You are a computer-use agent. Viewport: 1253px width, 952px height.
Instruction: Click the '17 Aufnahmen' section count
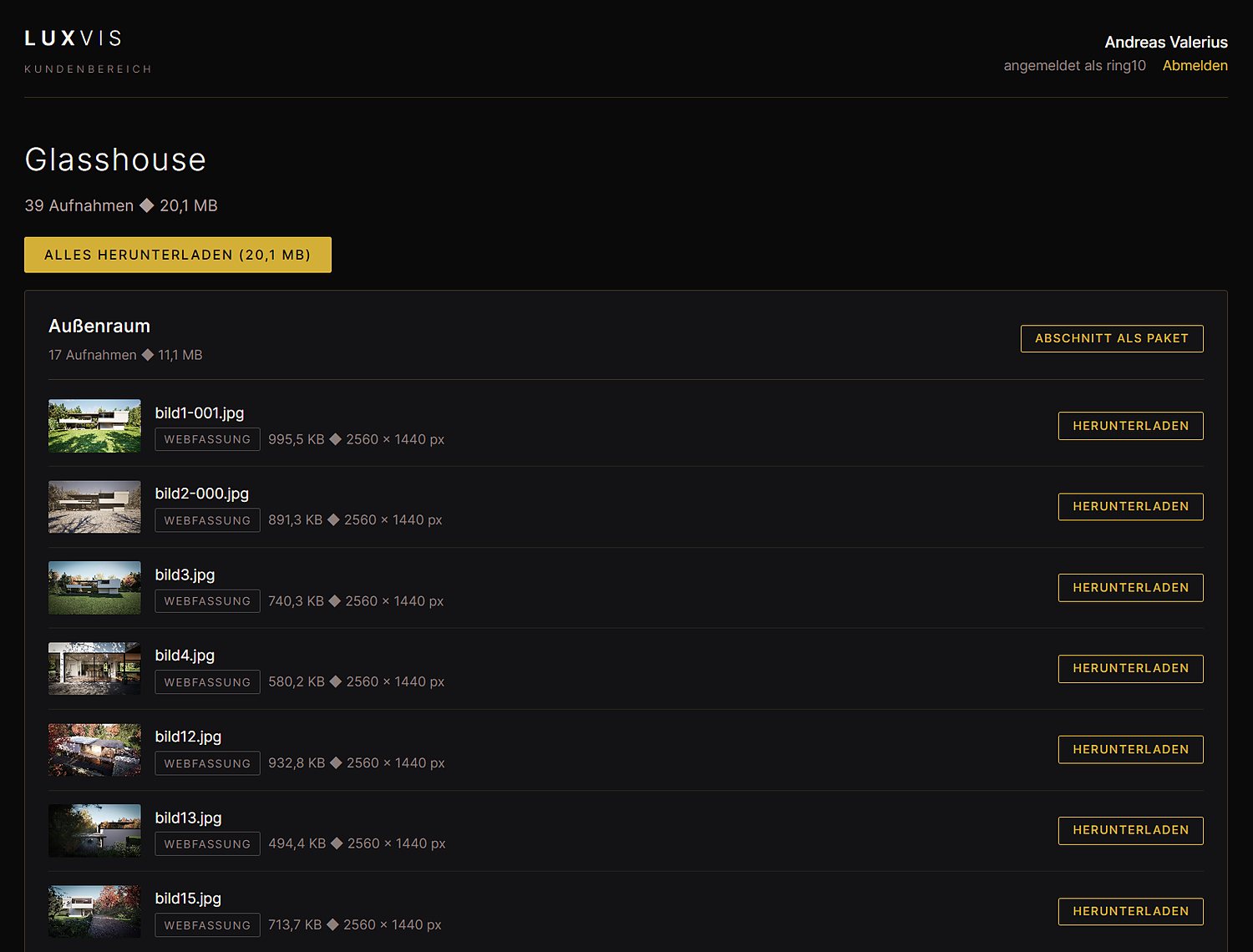click(93, 355)
